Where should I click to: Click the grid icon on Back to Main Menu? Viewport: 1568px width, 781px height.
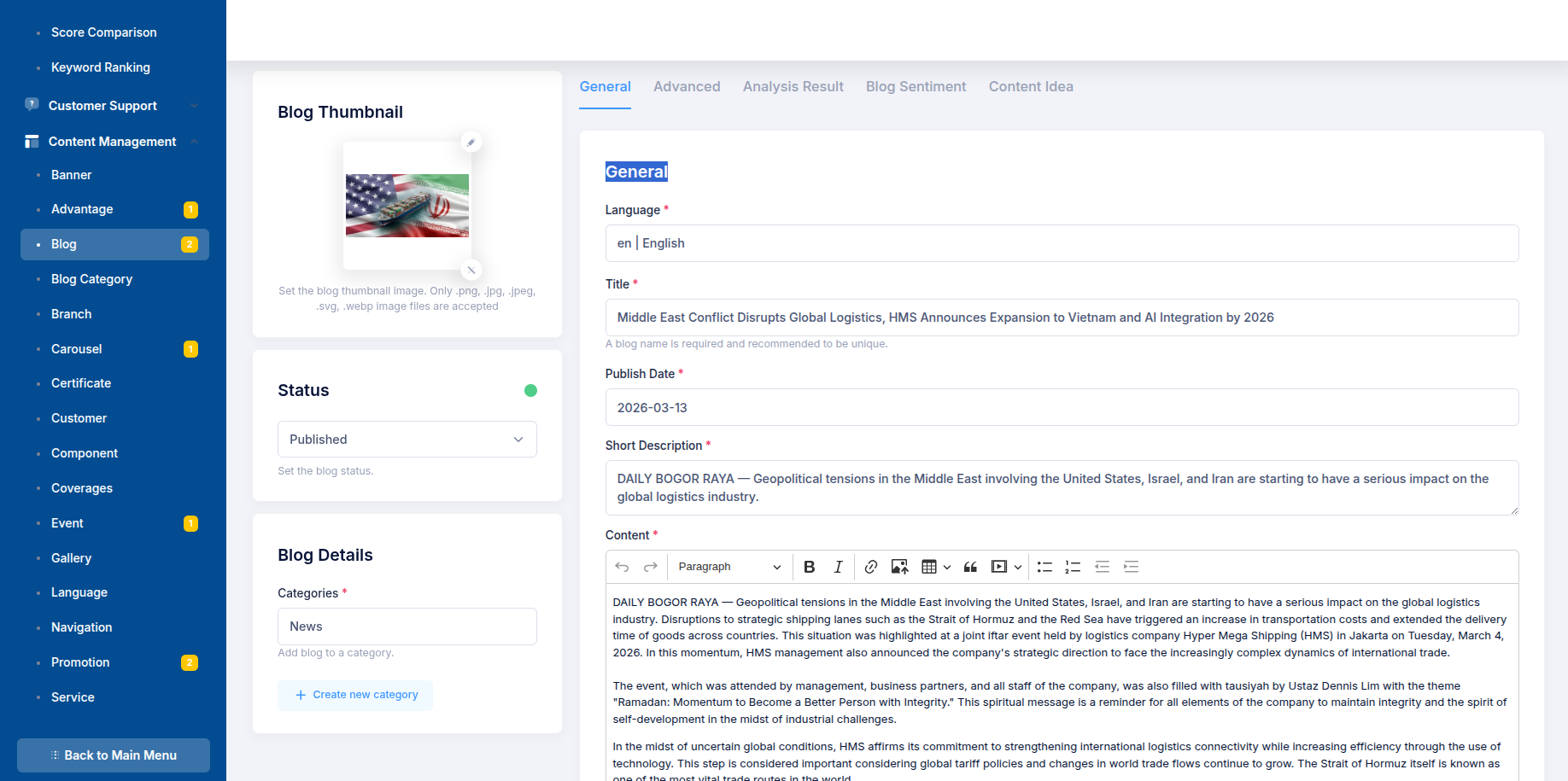[x=55, y=755]
